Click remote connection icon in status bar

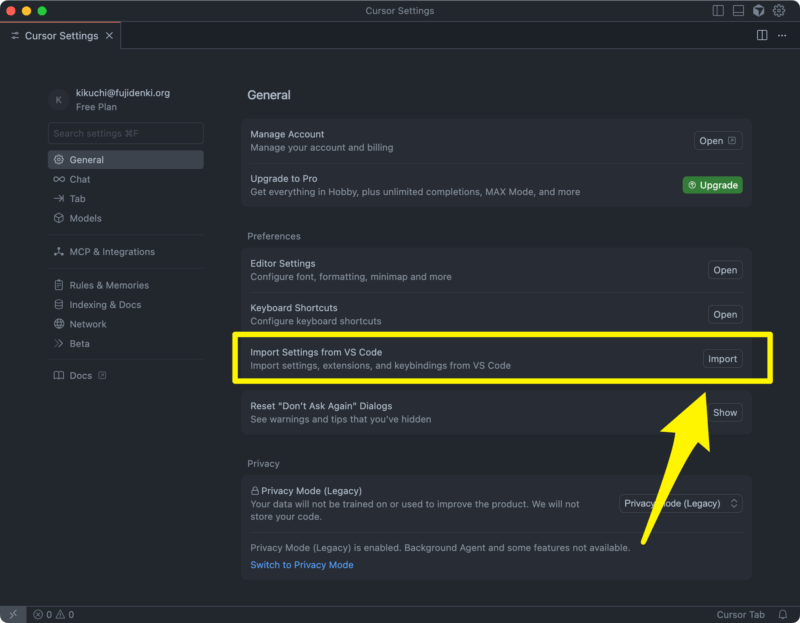pyautogui.click(x=13, y=614)
